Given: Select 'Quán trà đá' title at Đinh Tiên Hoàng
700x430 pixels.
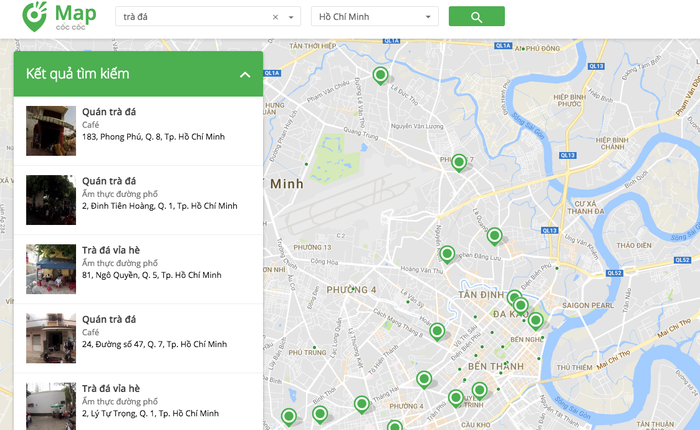Looking at the screenshot, I should pyautogui.click(x=109, y=181).
